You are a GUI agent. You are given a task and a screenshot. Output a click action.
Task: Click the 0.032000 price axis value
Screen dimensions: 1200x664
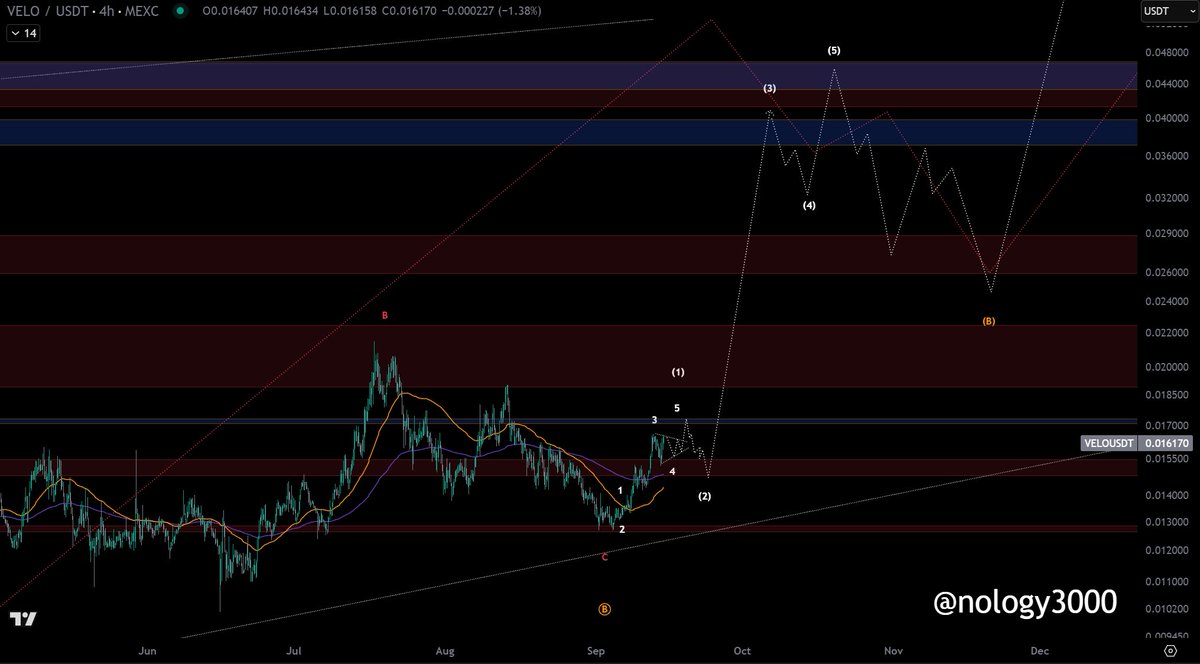[1168, 198]
